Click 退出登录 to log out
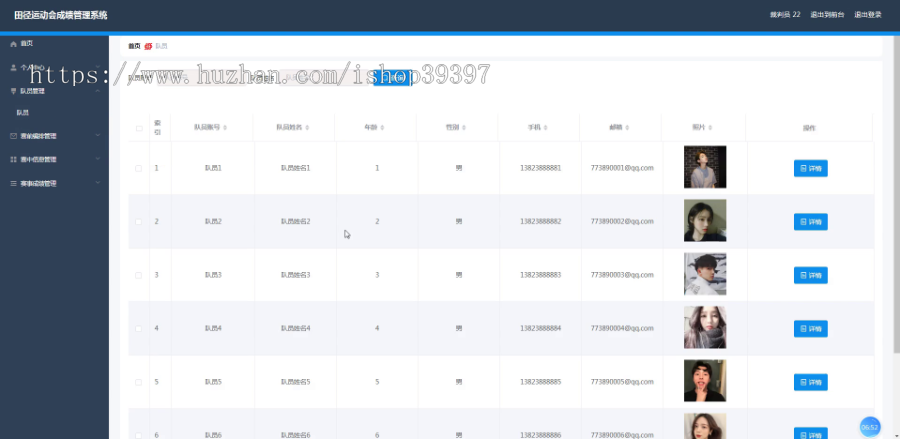Screen dimensions: 900x439 point(867,15)
